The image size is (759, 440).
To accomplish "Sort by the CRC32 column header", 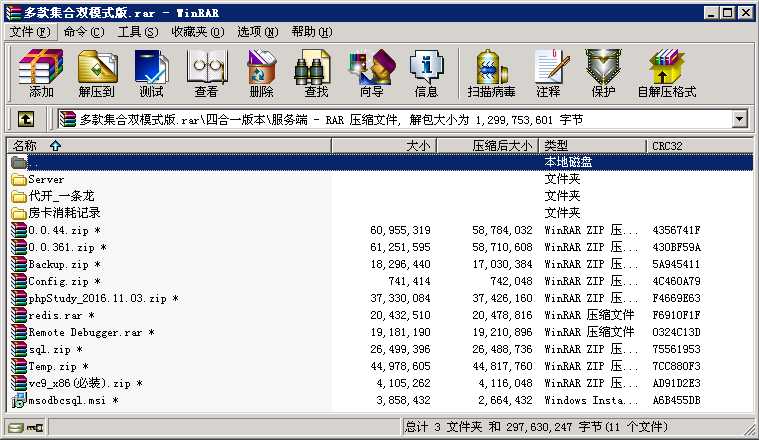I will click(700, 145).
